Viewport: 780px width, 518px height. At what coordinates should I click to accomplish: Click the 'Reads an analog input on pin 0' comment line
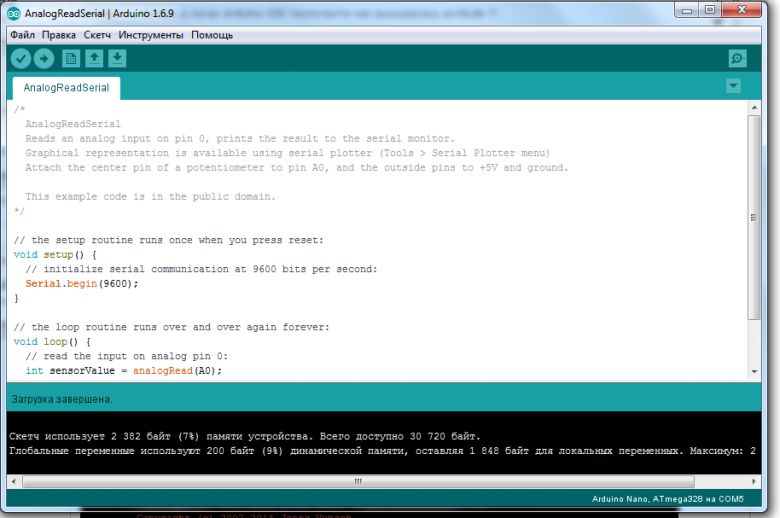[x=240, y=138]
